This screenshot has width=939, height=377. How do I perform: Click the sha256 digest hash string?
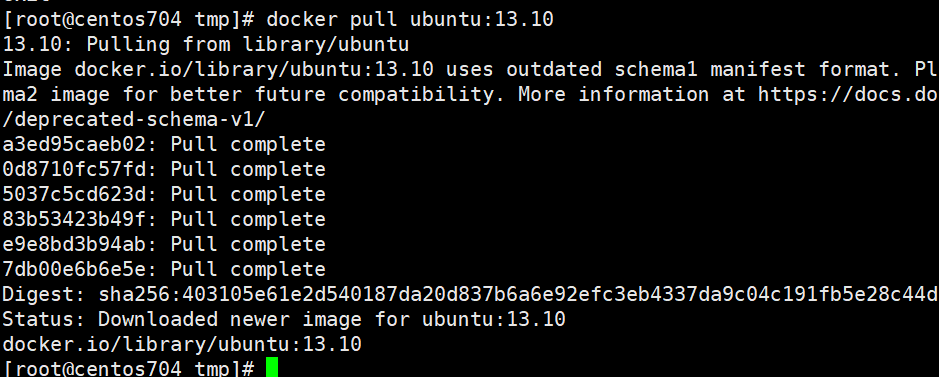519,294
